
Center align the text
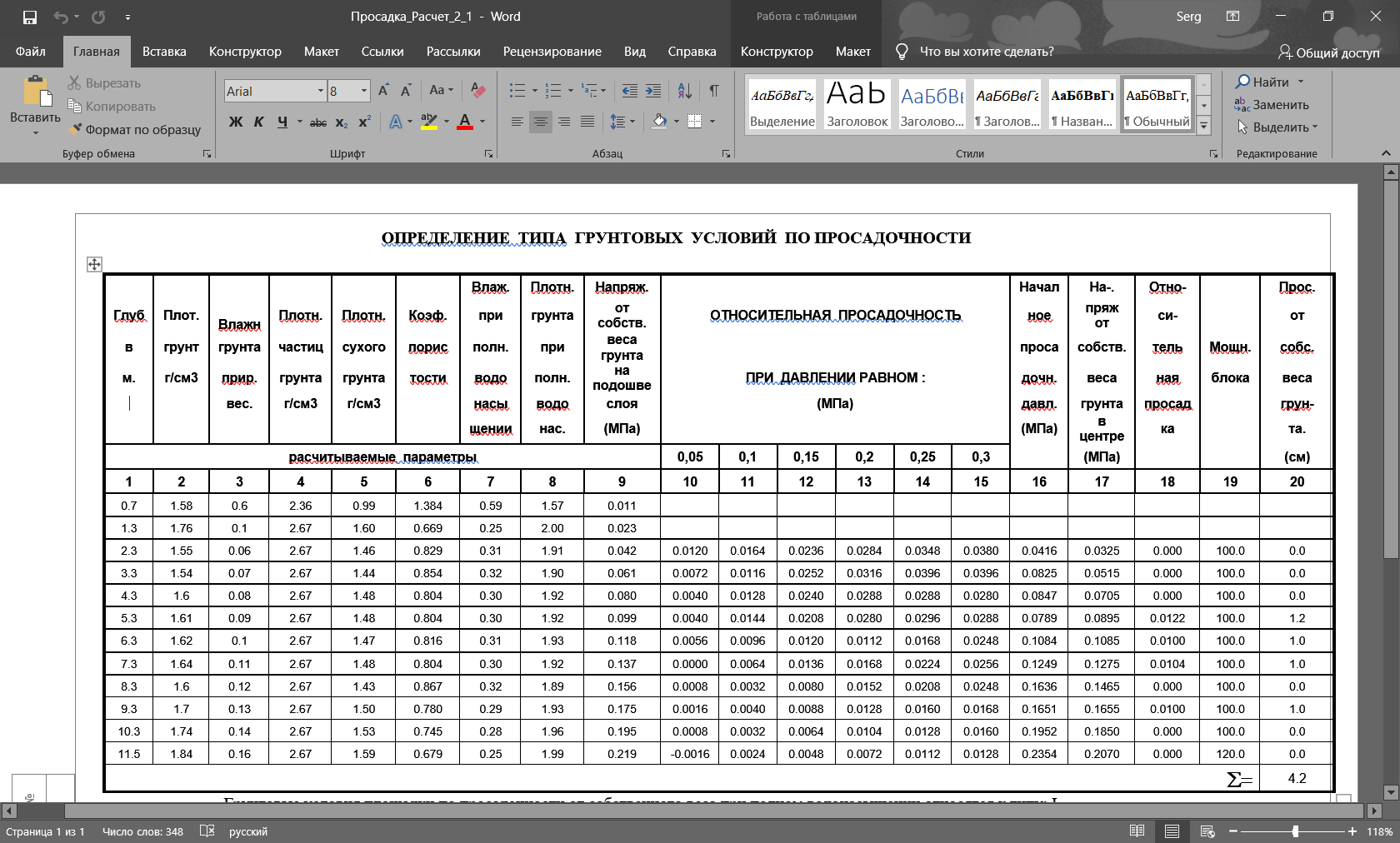(x=541, y=122)
